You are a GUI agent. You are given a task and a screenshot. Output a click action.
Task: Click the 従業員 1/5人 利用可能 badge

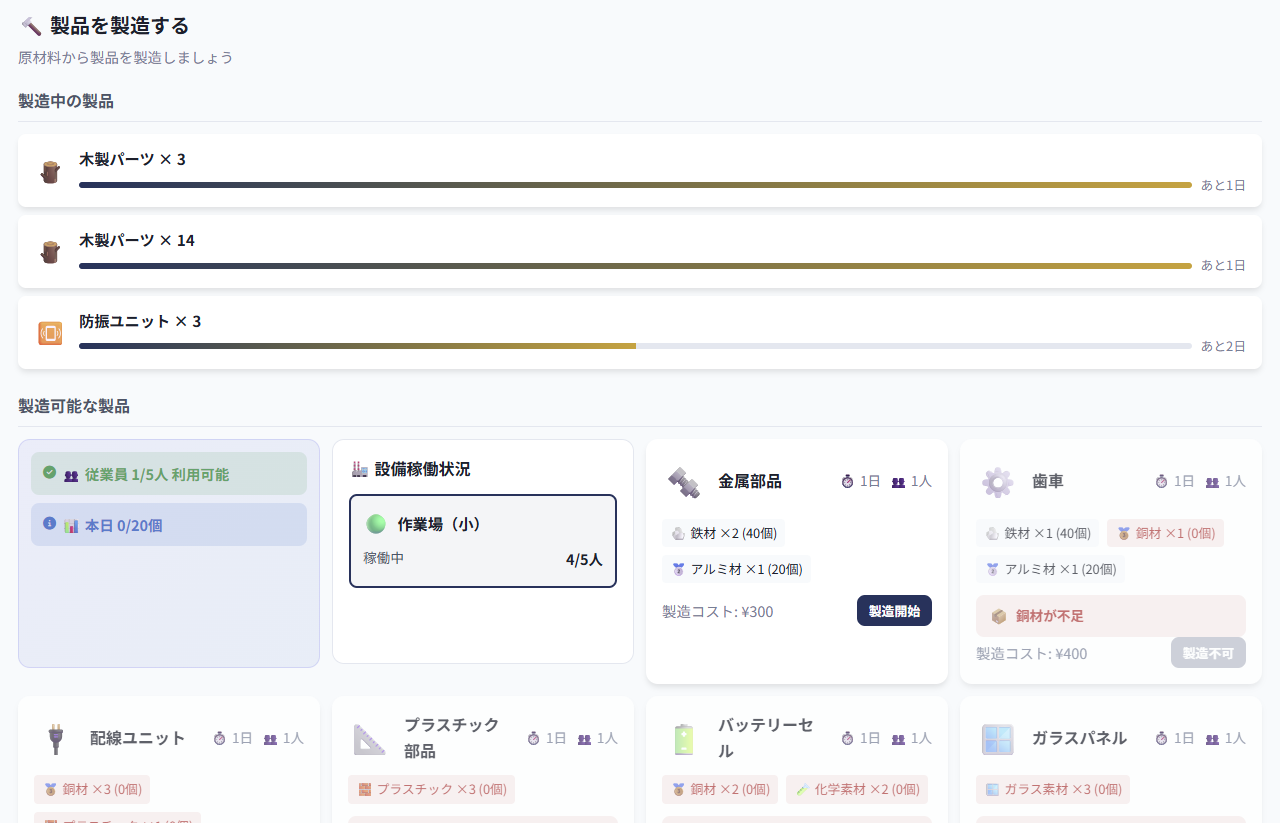tap(169, 474)
